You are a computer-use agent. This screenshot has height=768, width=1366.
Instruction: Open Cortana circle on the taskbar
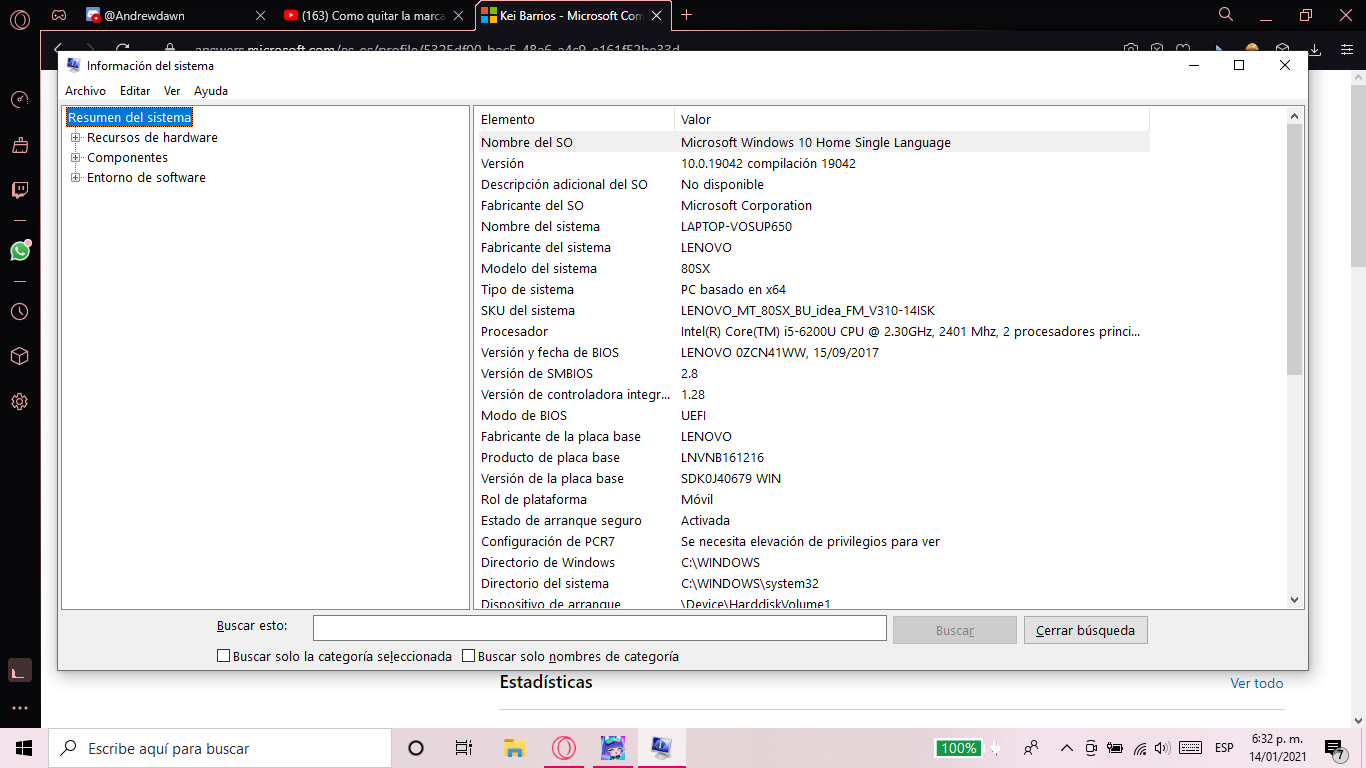click(416, 748)
